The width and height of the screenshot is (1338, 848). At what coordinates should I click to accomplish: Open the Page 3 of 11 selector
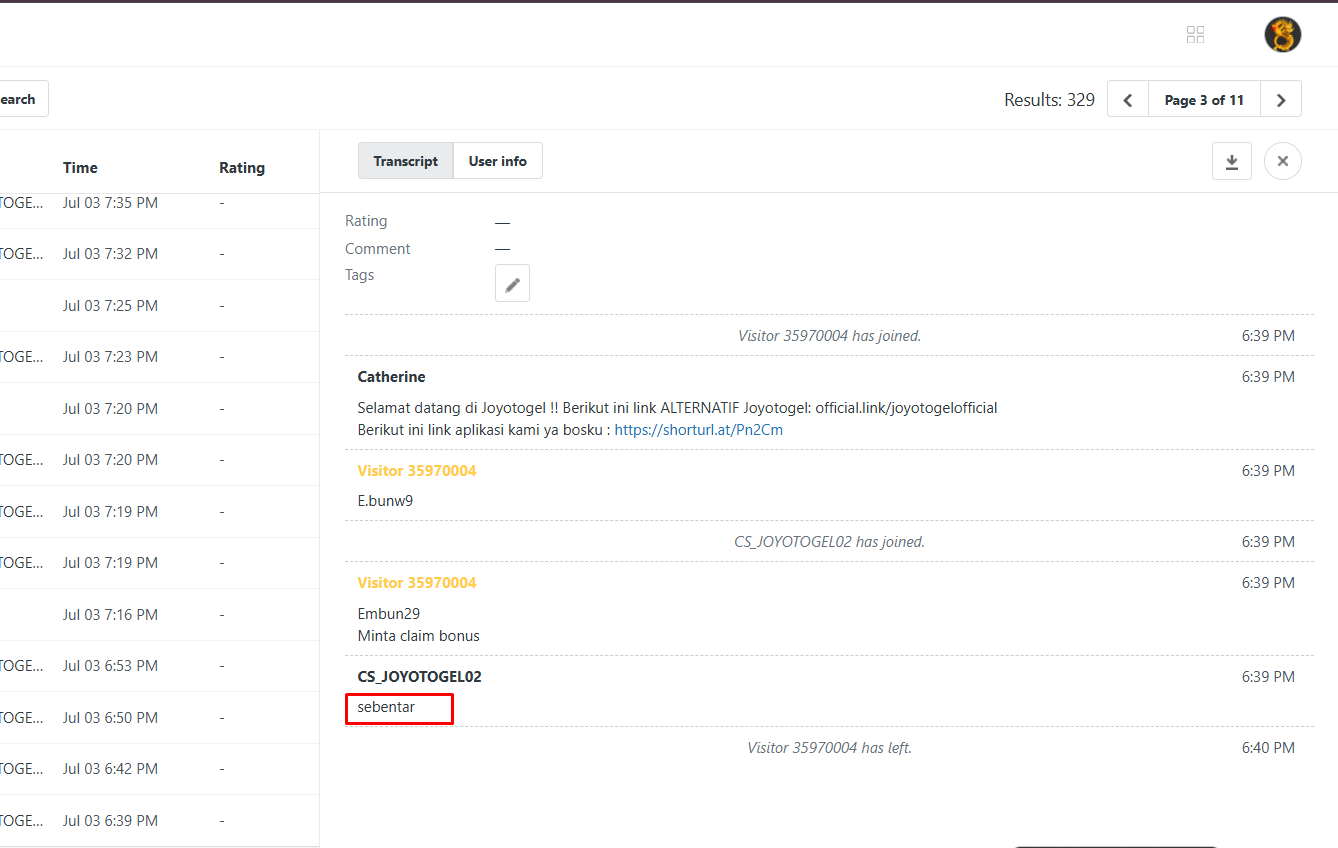point(1204,99)
